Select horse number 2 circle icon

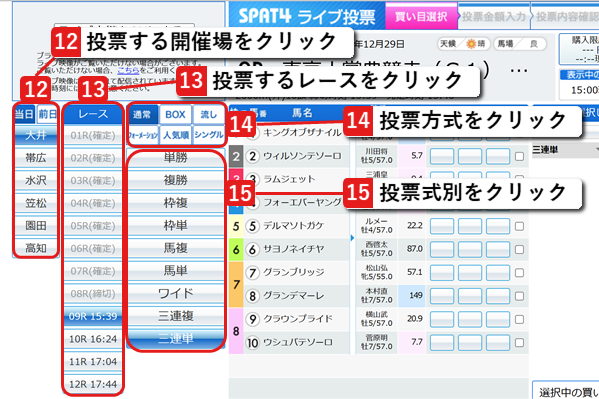[x=253, y=156]
